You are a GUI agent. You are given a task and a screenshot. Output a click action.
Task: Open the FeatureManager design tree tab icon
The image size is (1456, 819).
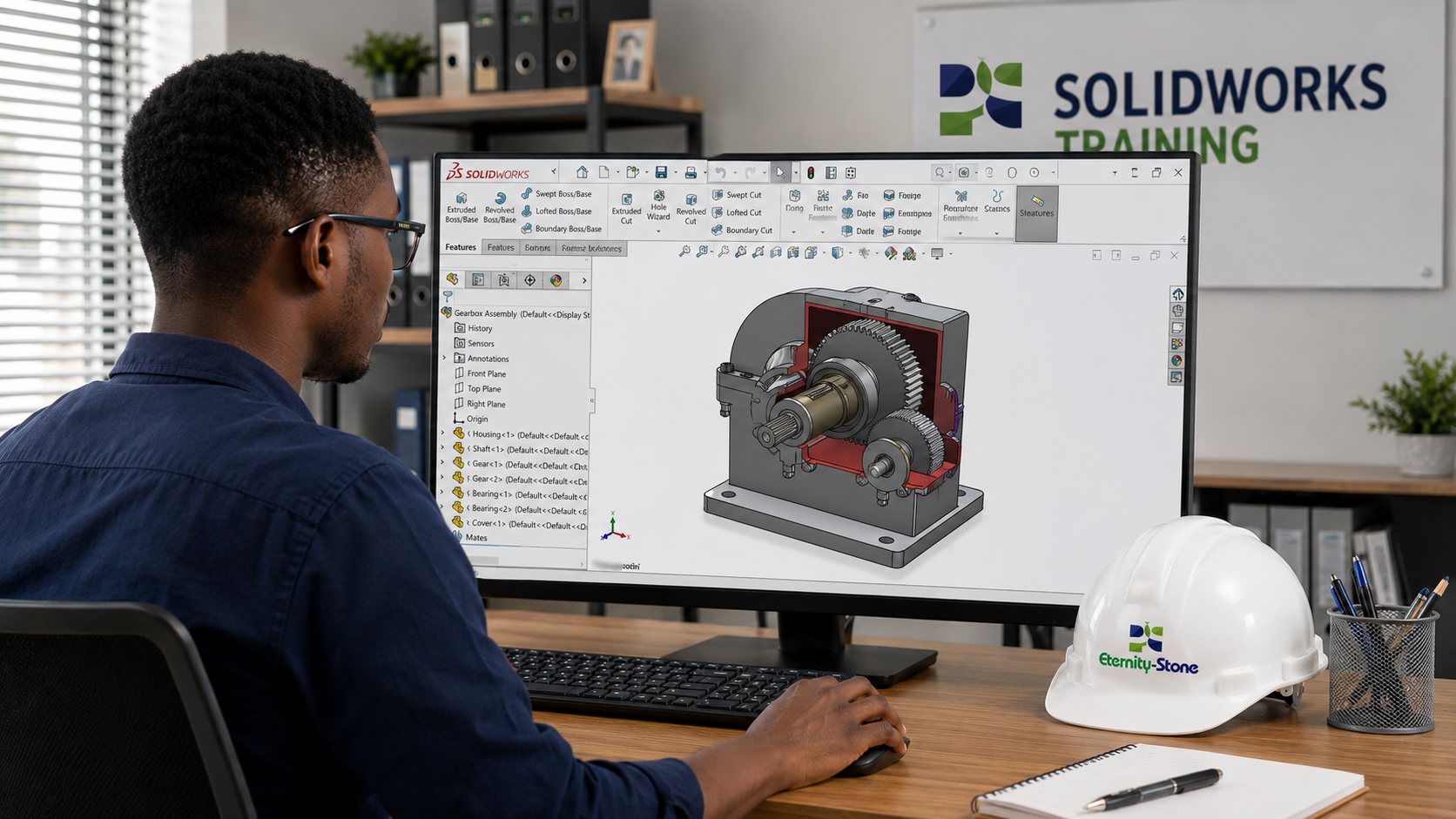pos(452,279)
